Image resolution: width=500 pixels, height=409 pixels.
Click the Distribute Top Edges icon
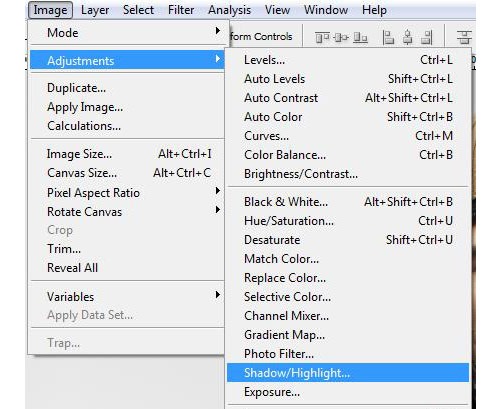coord(464,38)
